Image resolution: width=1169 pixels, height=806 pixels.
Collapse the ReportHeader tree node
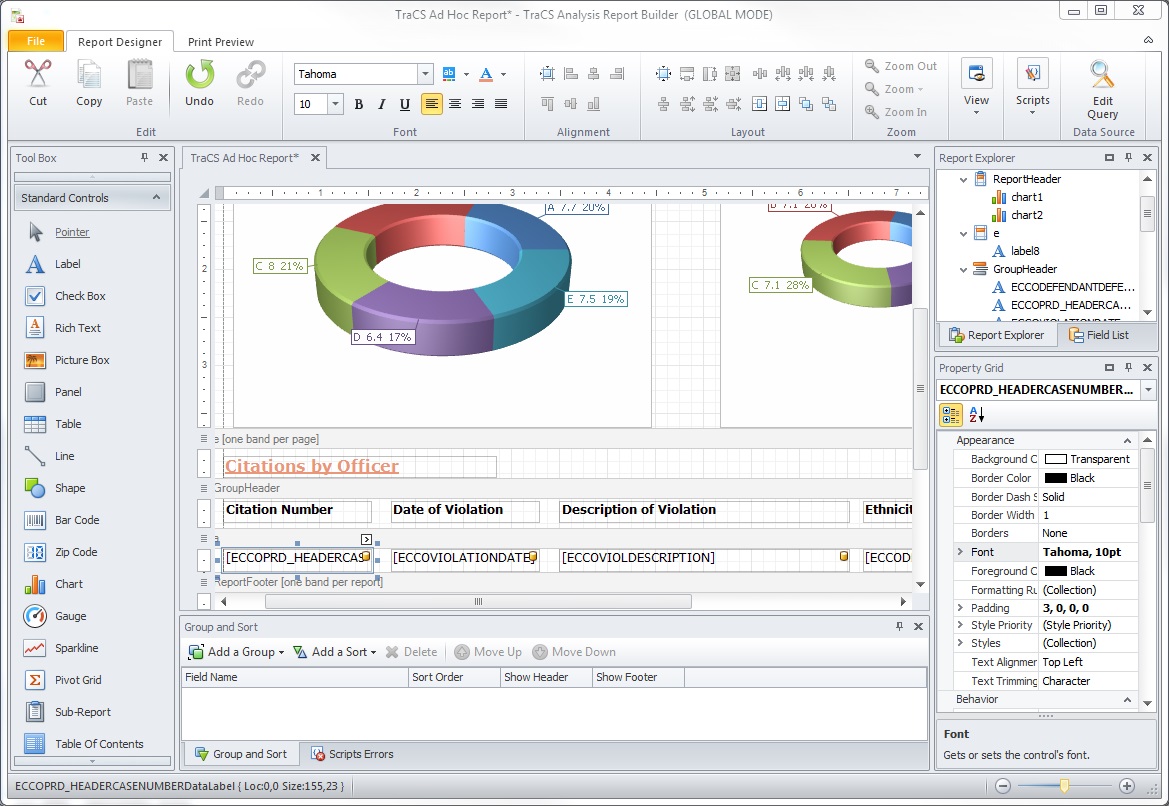click(x=963, y=180)
